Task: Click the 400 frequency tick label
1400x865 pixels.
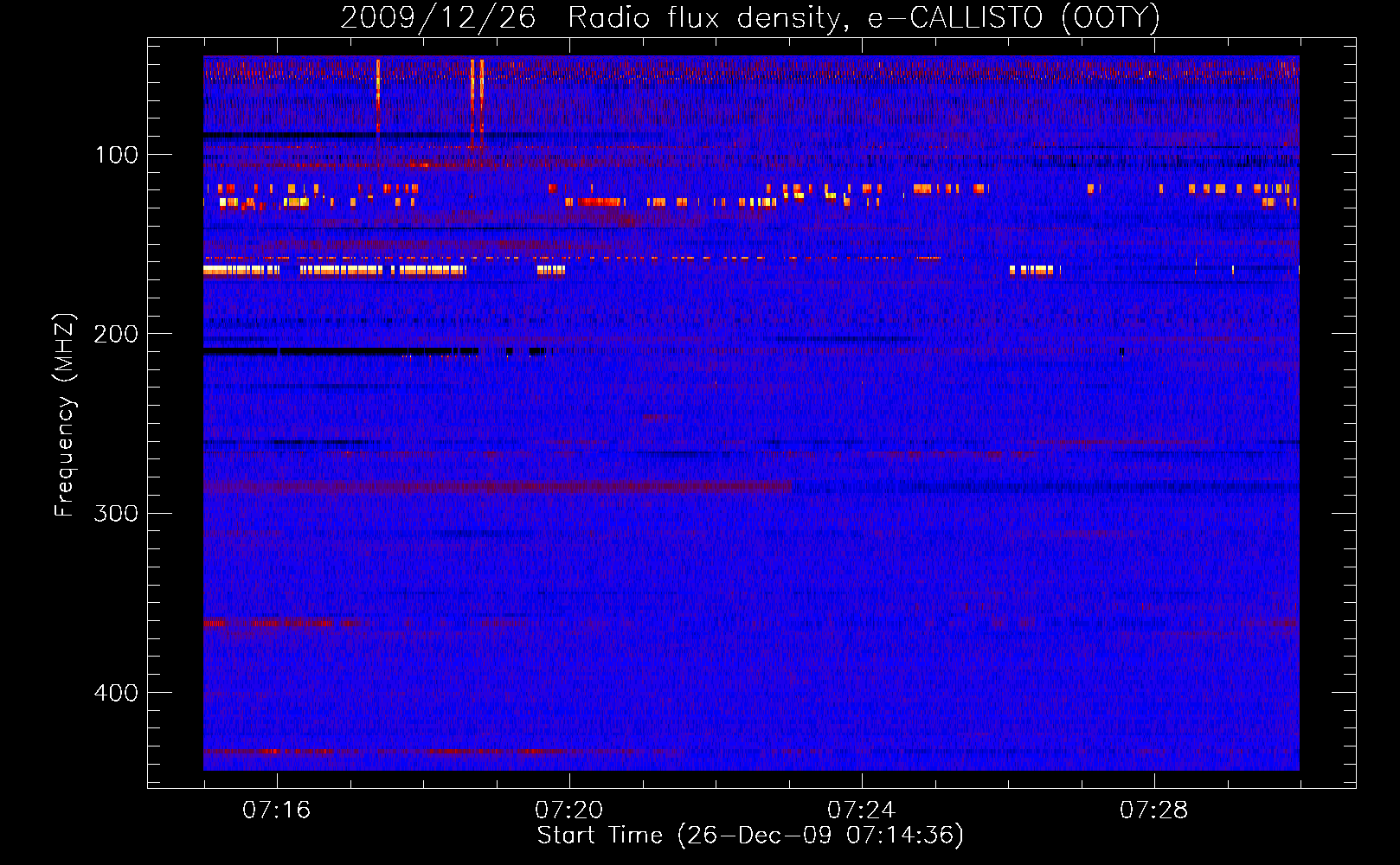Action: 117,693
